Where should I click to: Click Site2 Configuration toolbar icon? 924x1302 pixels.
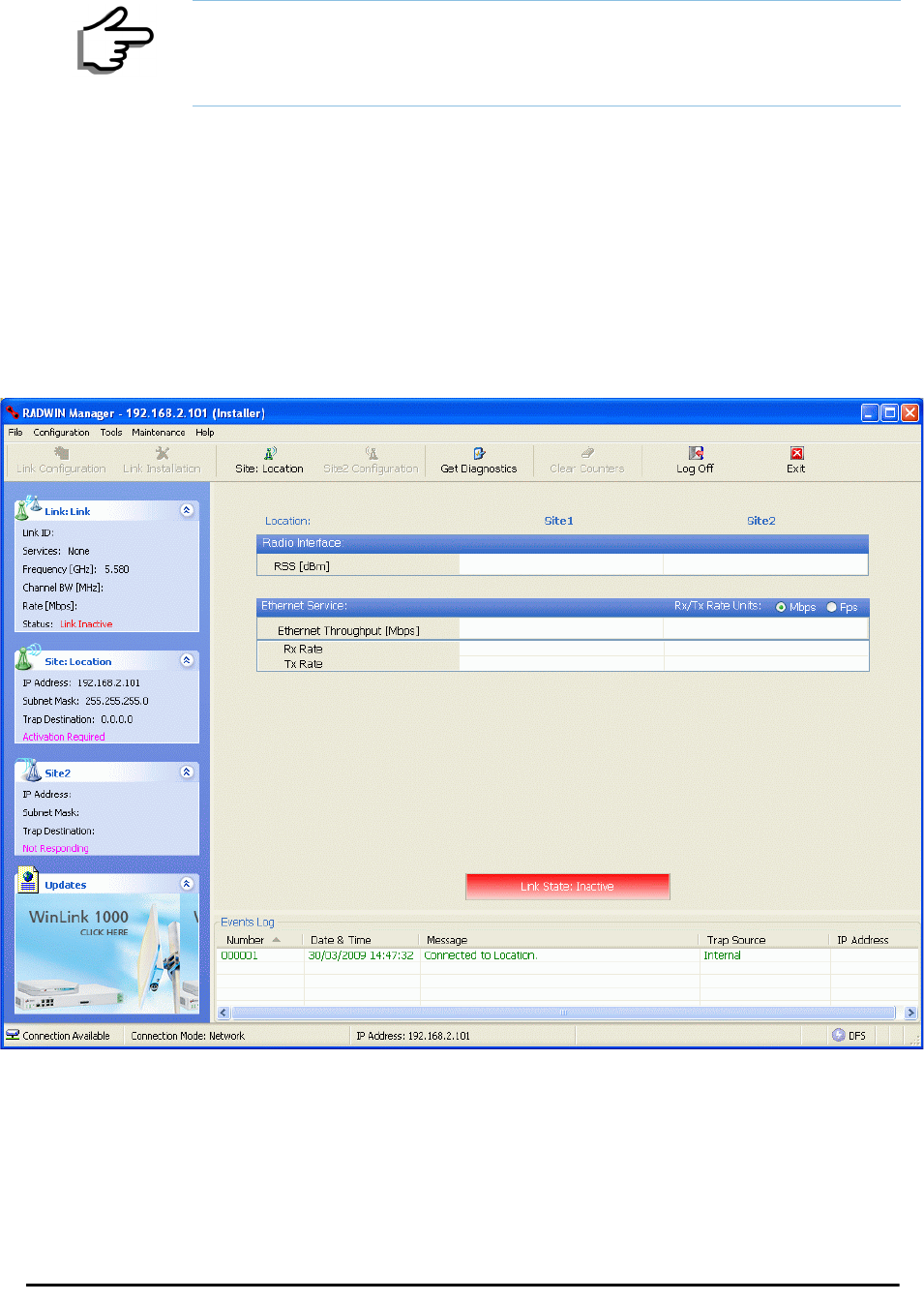point(372,452)
